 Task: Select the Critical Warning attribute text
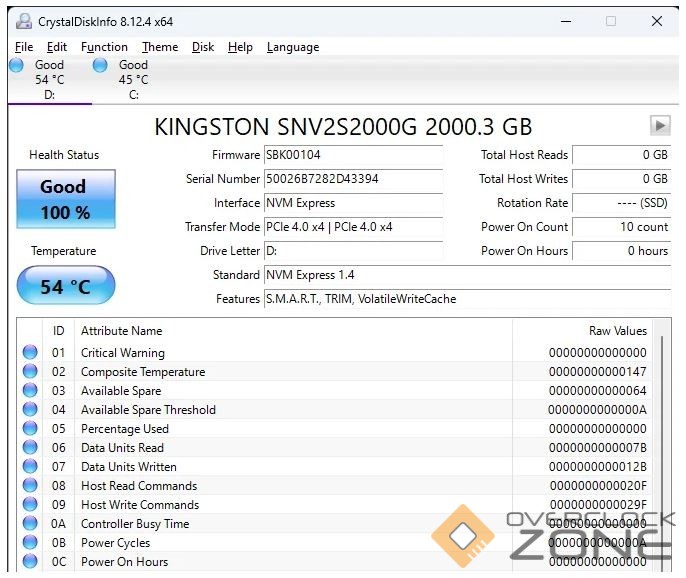pyautogui.click(x=123, y=353)
